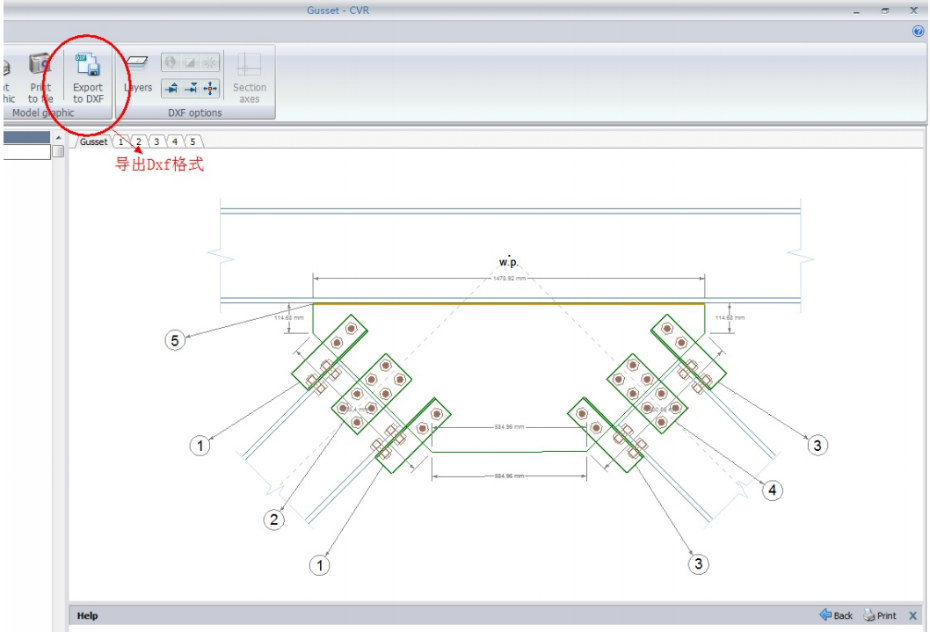Click callout bubble 4 in the drawing

772,490
